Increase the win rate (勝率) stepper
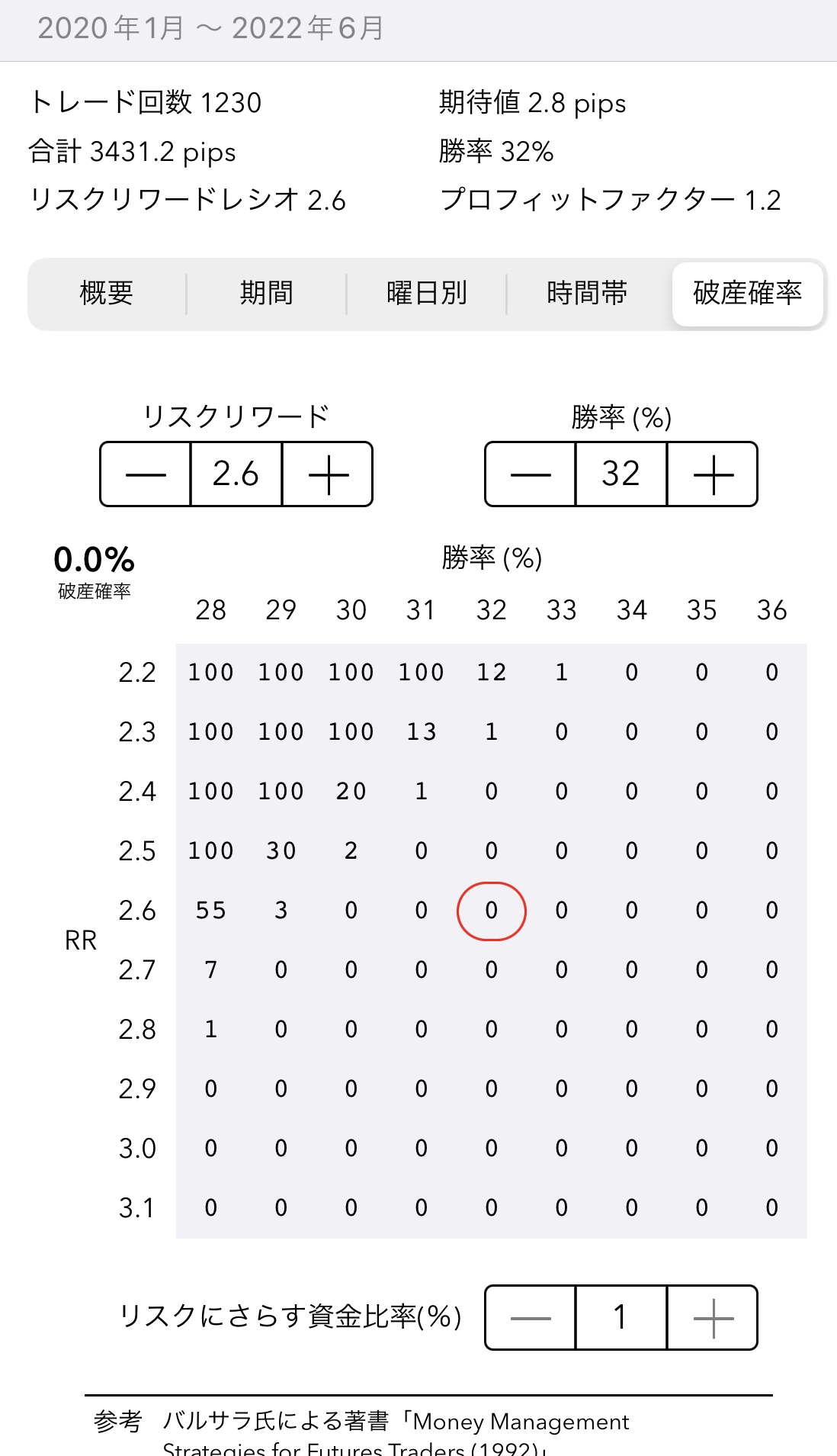This screenshot has width=837, height=1456. pyautogui.click(x=713, y=474)
